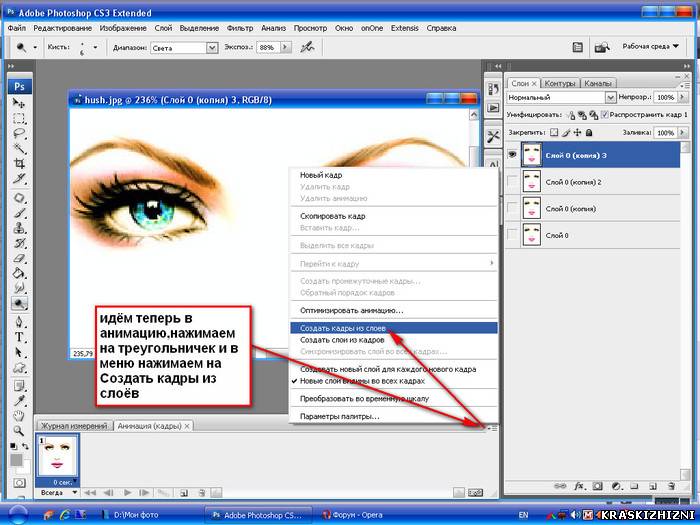Select the Zoom tool in toolbox
Screen dimensions: 700x525
[x=19, y=431]
